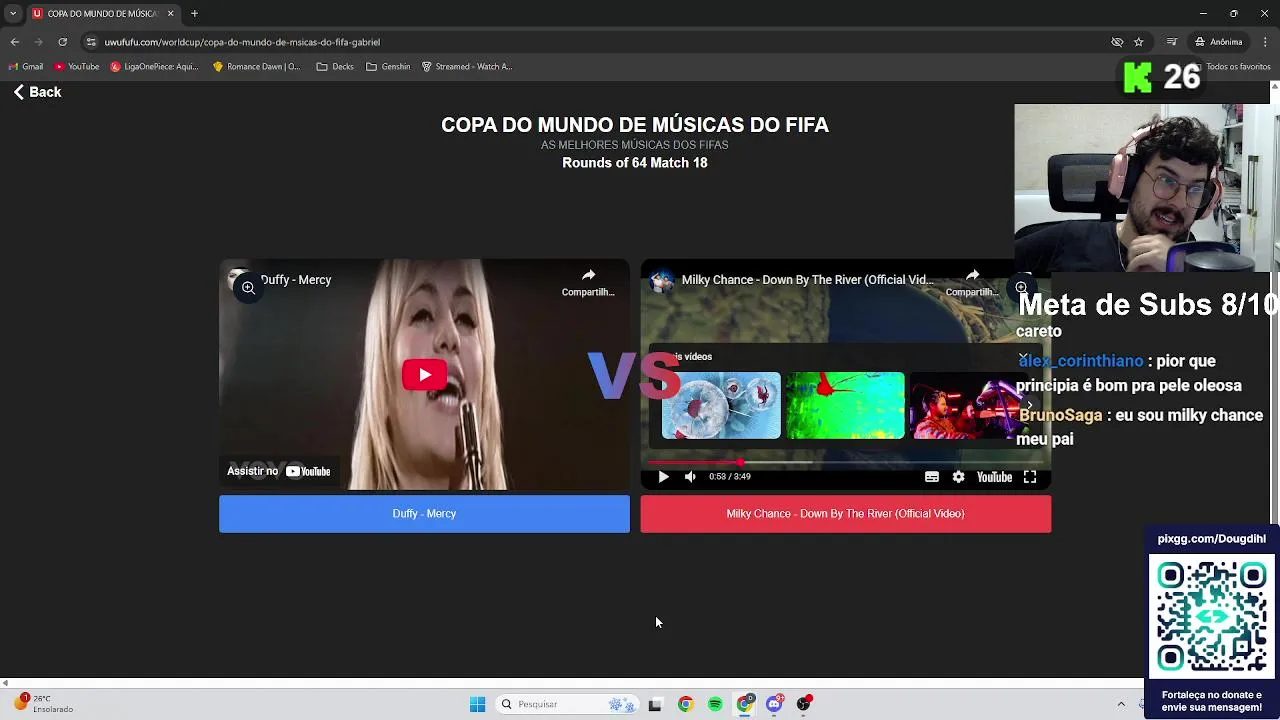The height and width of the screenshot is (720, 1280).
Task: Open the Gmail bookmark
Action: click(x=26, y=67)
